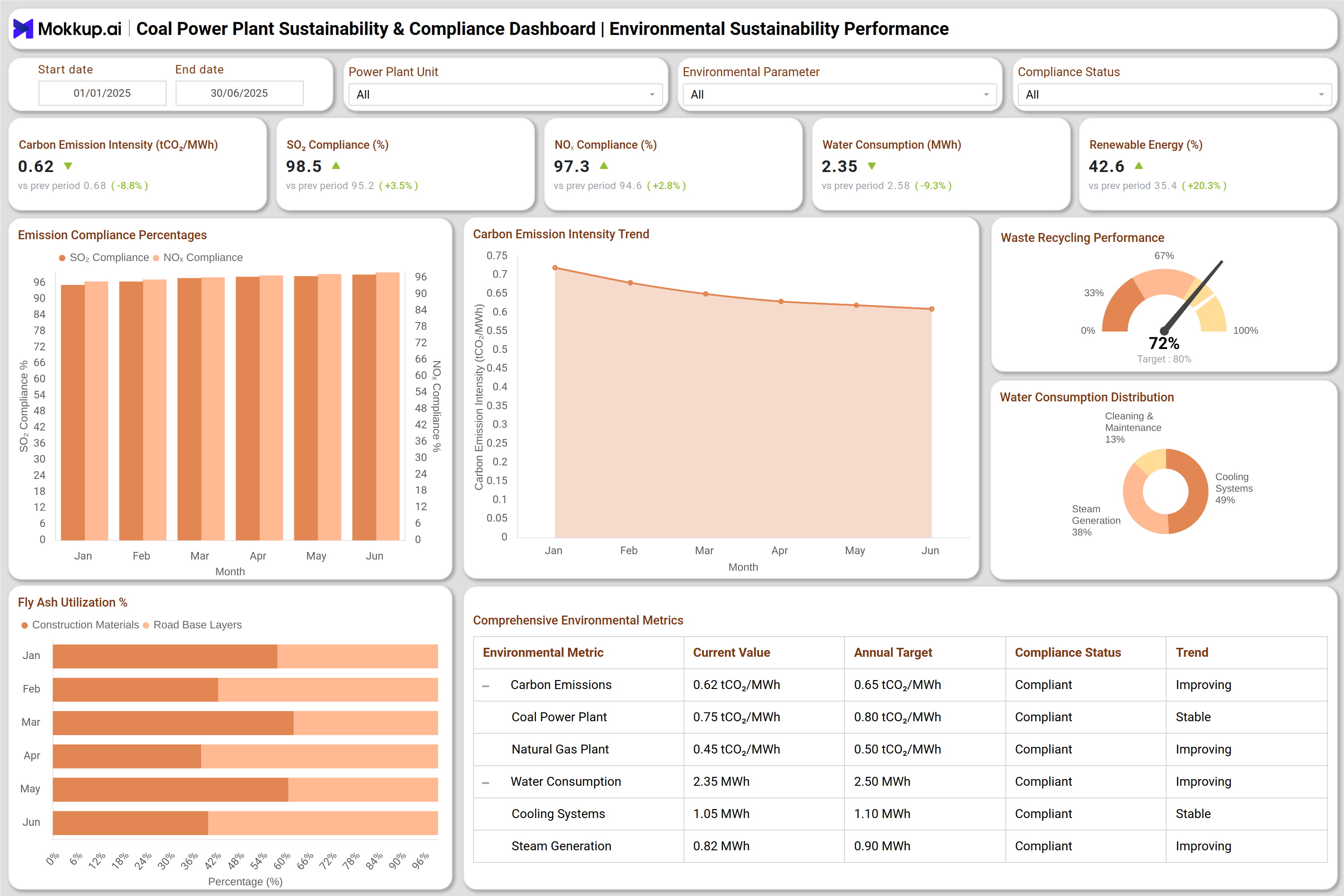Collapse the Carbon Emissions row group
Screen dimensions: 1344x896
click(x=486, y=686)
